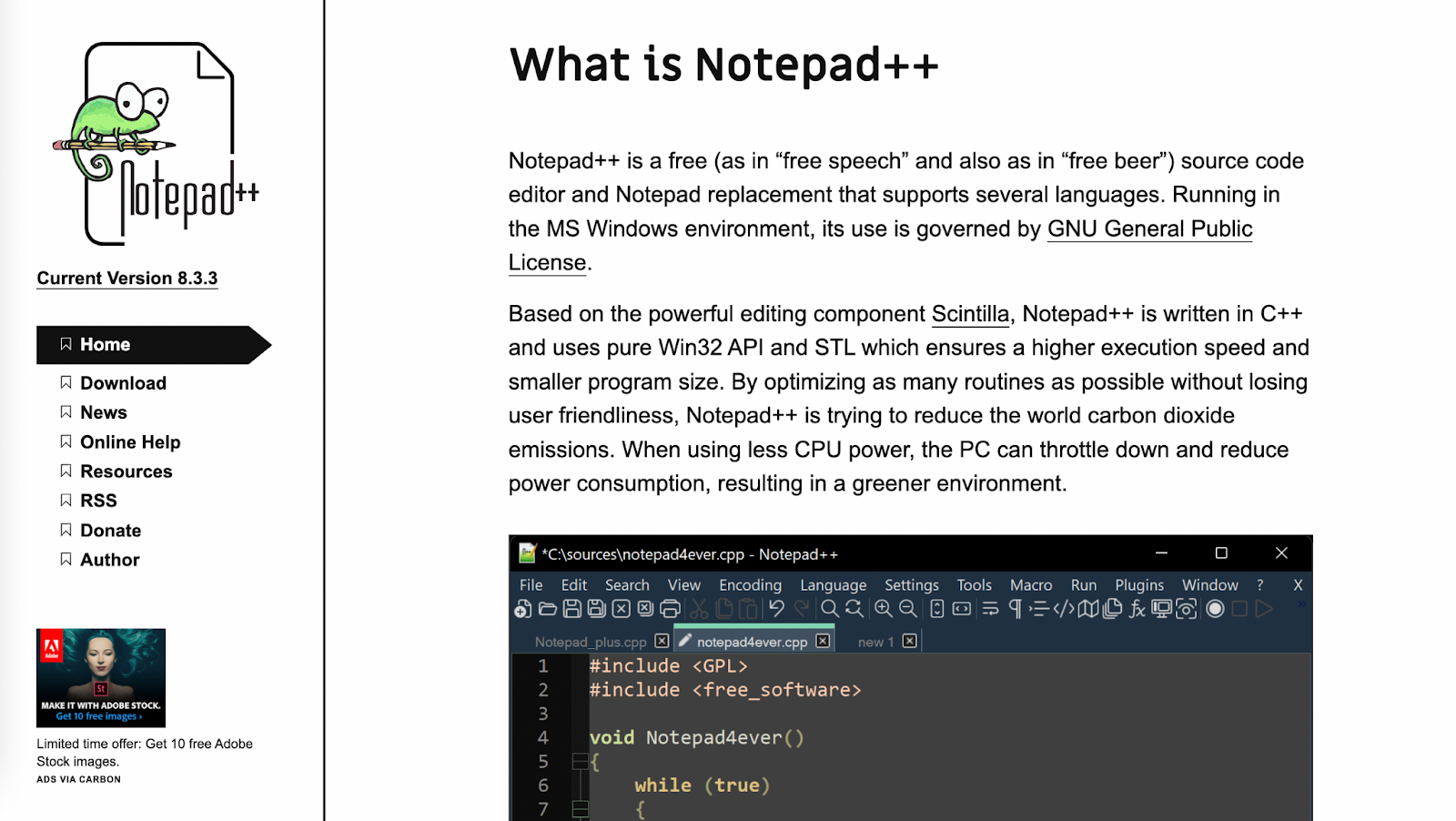Collapse the fold marker on line 7
This screenshot has width=1456, height=821.
pos(580,809)
